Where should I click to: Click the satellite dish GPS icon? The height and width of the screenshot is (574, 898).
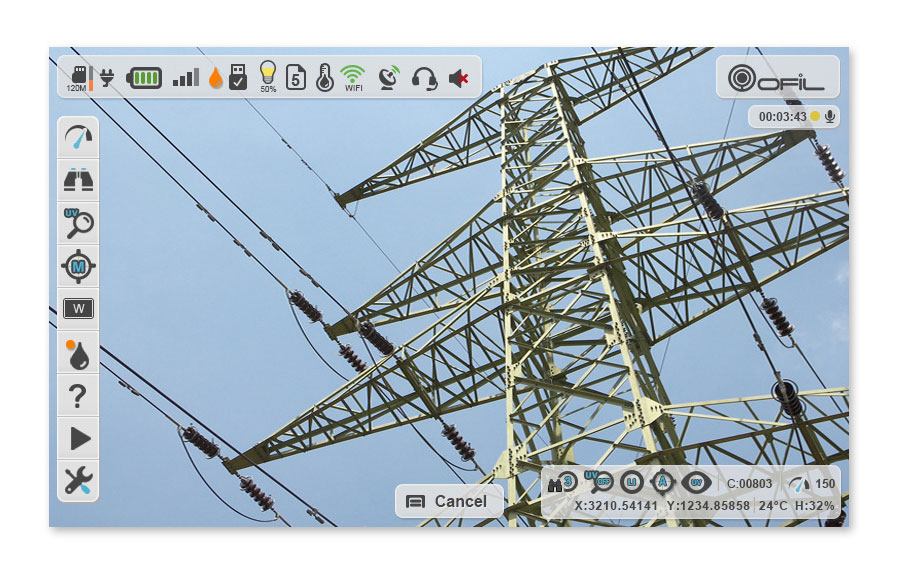coord(389,78)
